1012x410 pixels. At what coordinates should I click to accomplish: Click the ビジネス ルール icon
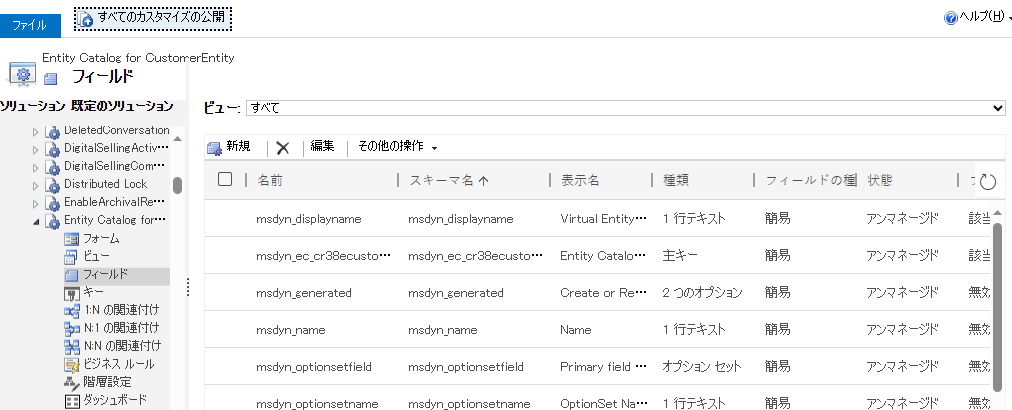(x=71, y=365)
